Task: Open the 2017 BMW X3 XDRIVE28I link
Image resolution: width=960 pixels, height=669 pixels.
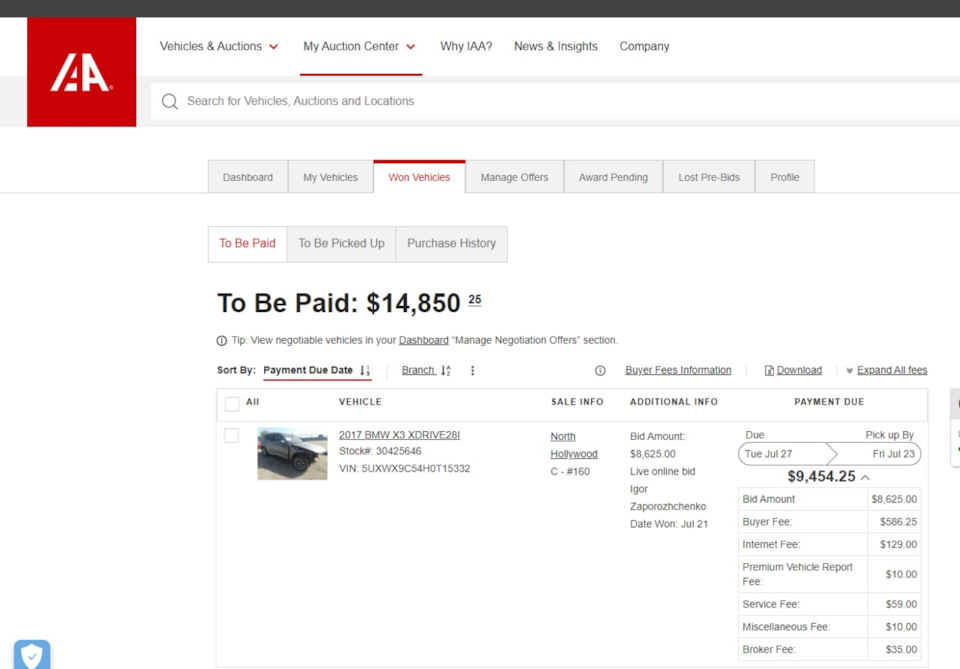Action: 399,435
